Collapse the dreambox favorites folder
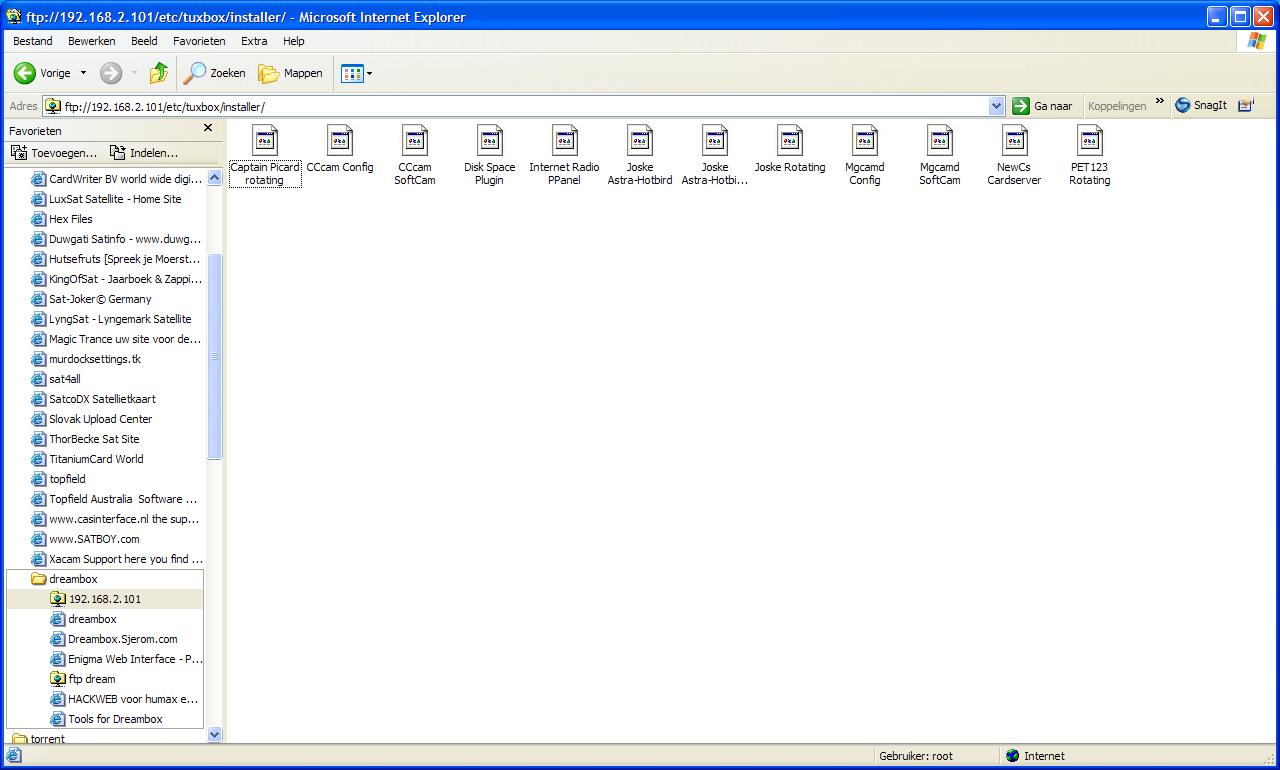This screenshot has height=770, width=1280. [x=38, y=579]
